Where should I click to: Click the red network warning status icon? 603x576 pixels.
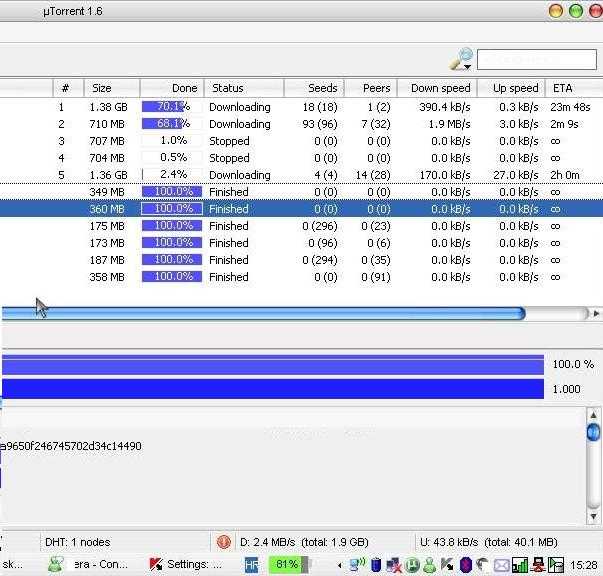pyautogui.click(x=224, y=542)
